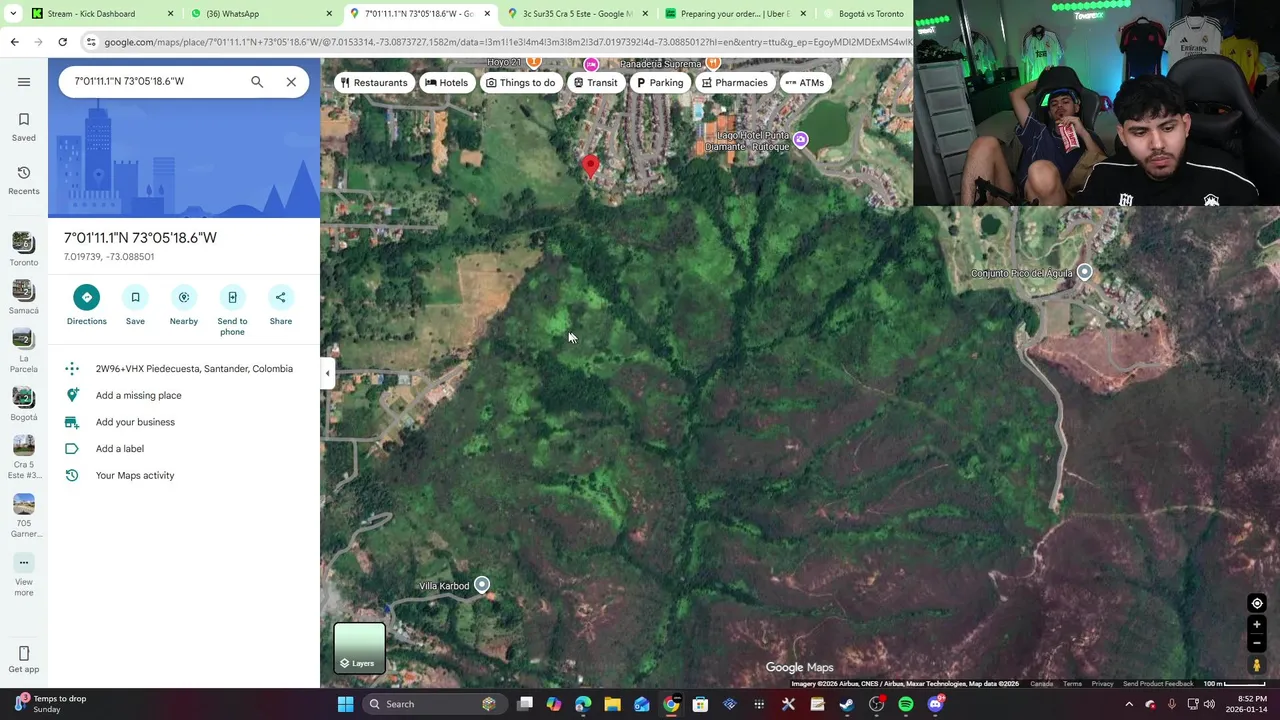
Task: Filter map by ATMs
Action: point(805,83)
